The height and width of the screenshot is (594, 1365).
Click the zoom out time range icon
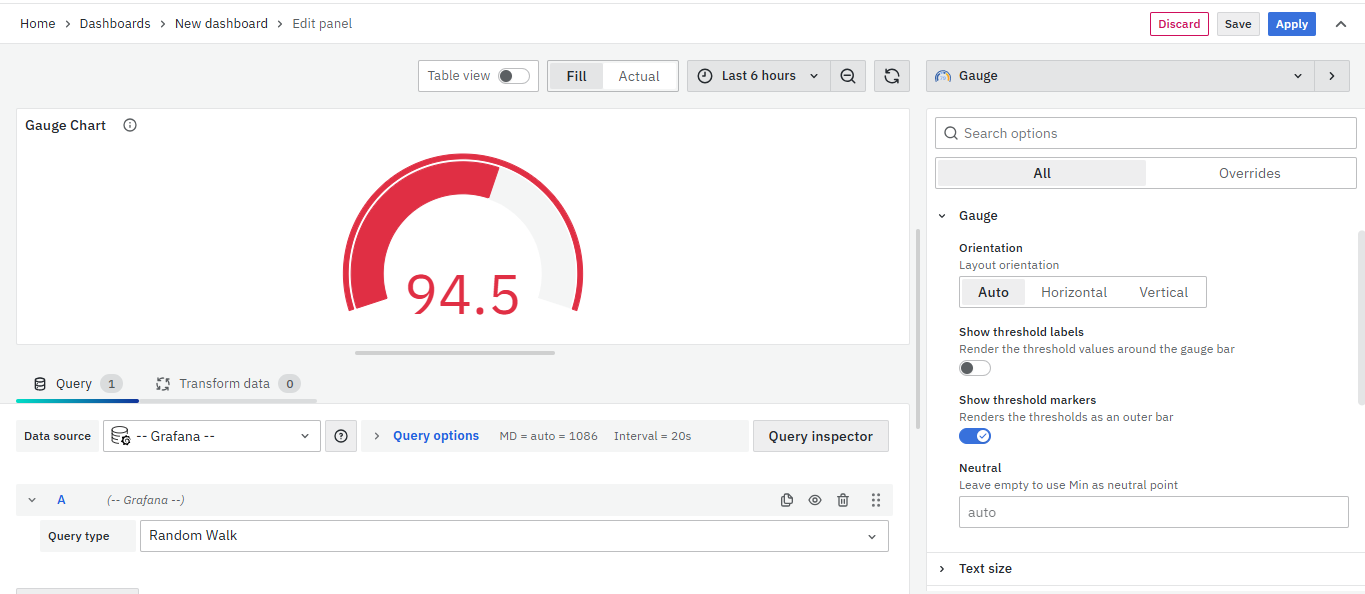click(x=848, y=76)
